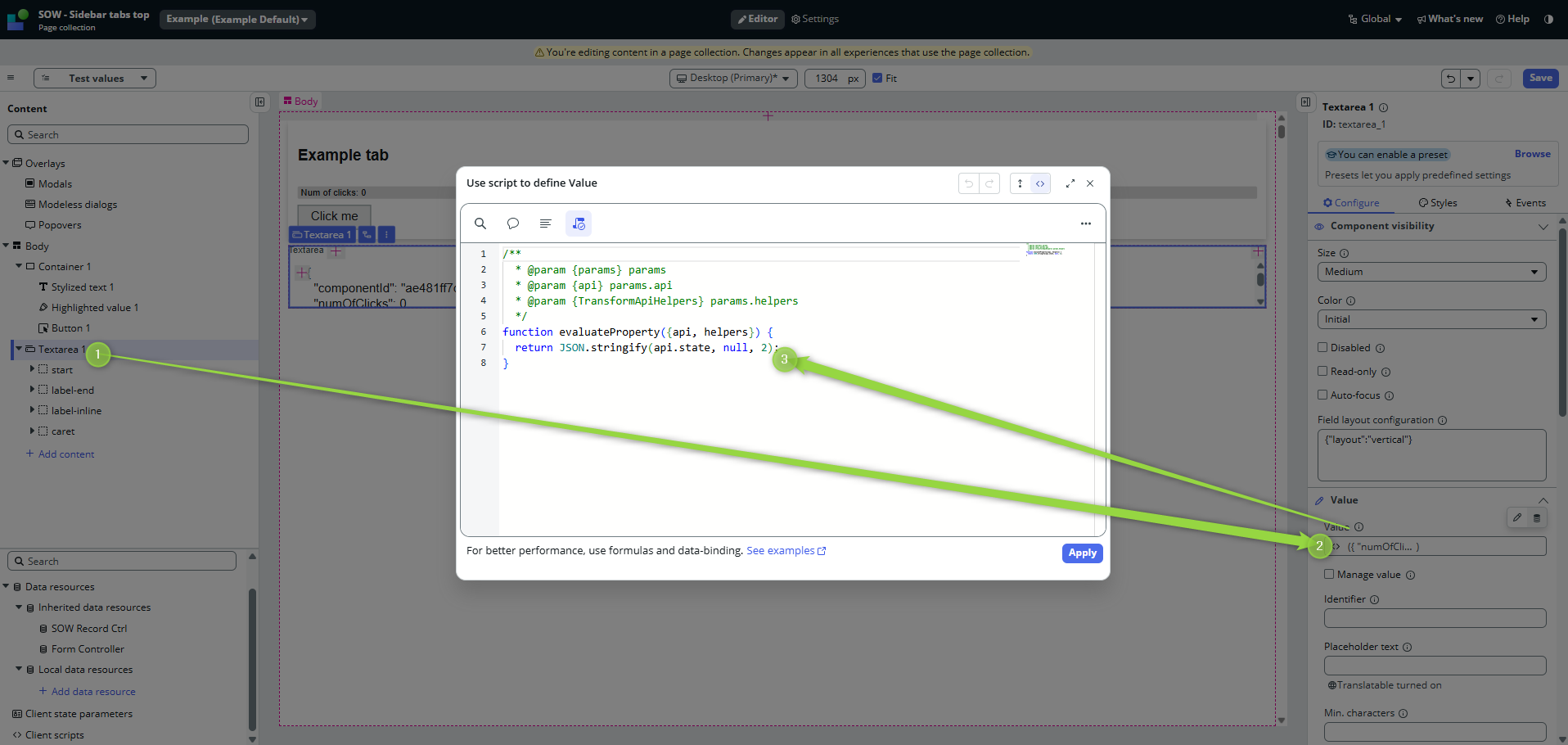Check the Manage value checkbox
The image size is (1568, 745).
1329,574
